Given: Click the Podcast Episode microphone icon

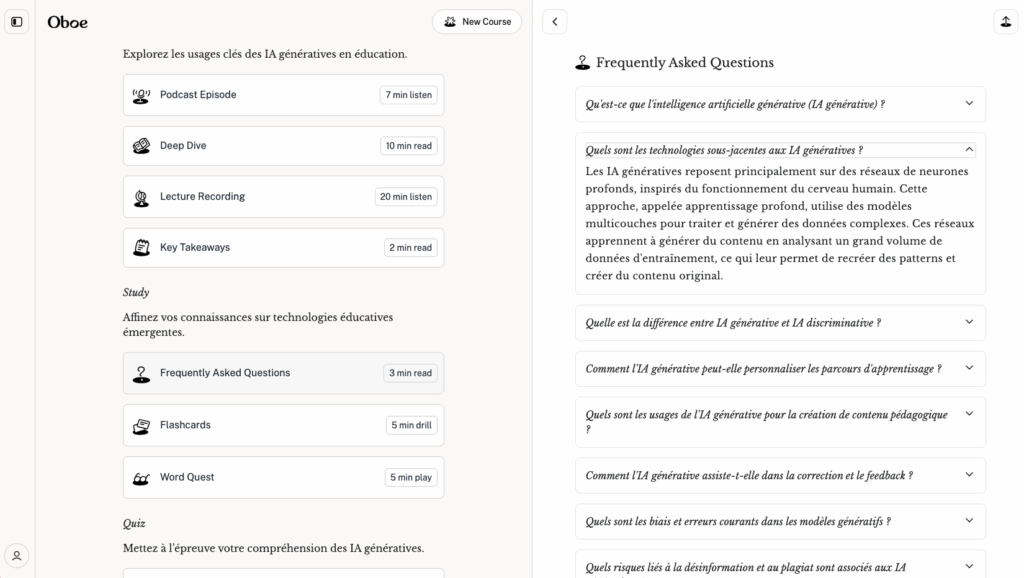Looking at the screenshot, I should tap(141, 95).
